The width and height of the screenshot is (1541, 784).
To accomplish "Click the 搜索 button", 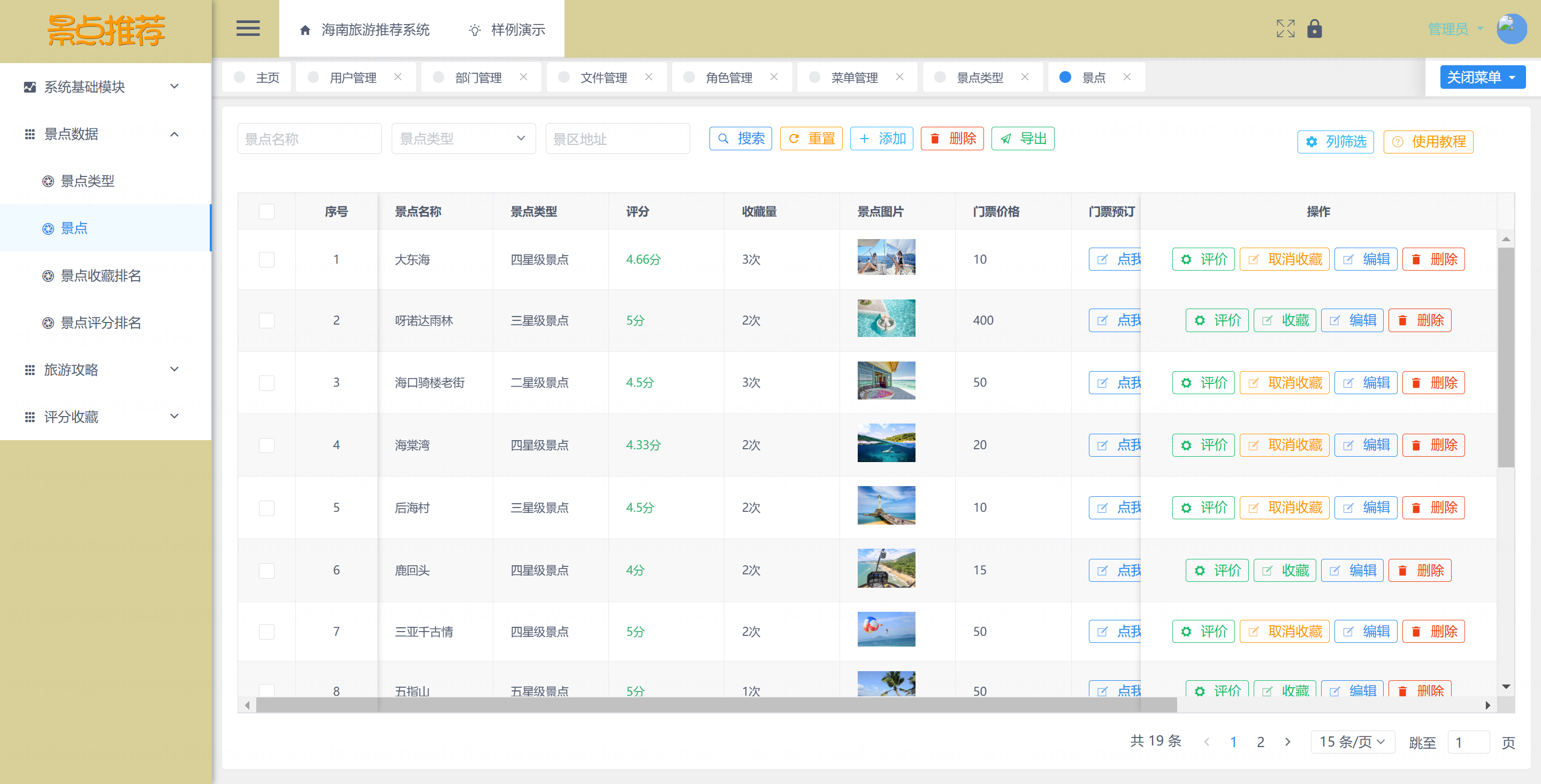I will tap(741, 139).
